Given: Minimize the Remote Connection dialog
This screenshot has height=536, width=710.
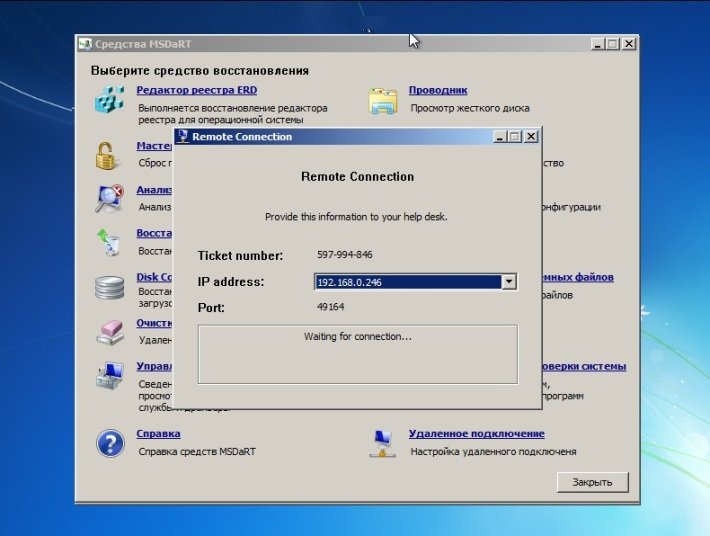Looking at the screenshot, I should tap(500, 137).
